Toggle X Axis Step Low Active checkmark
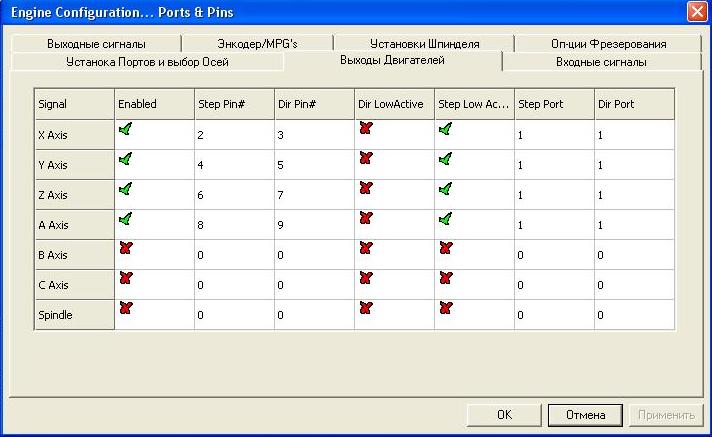712x437 pixels. [x=445, y=129]
